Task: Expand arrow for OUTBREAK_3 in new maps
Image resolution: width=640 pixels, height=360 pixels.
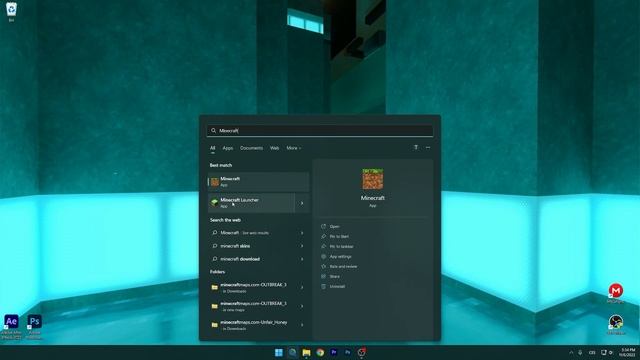Action: tap(302, 307)
